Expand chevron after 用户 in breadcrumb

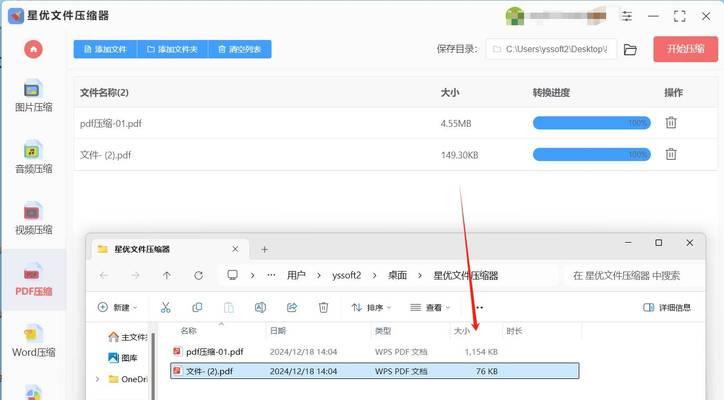[319, 275]
